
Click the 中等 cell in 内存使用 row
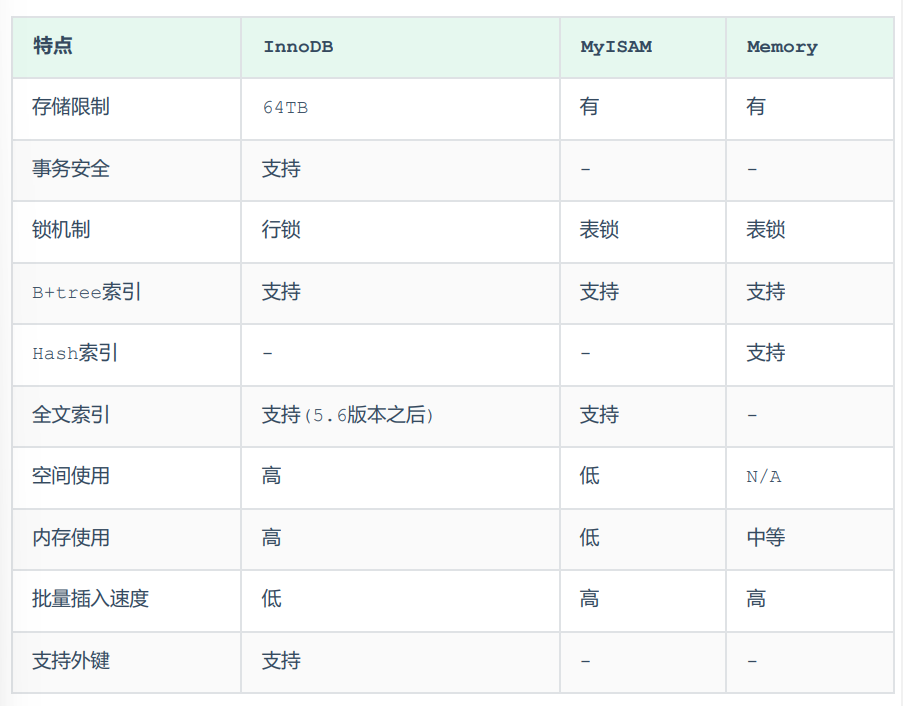pyautogui.click(x=765, y=538)
